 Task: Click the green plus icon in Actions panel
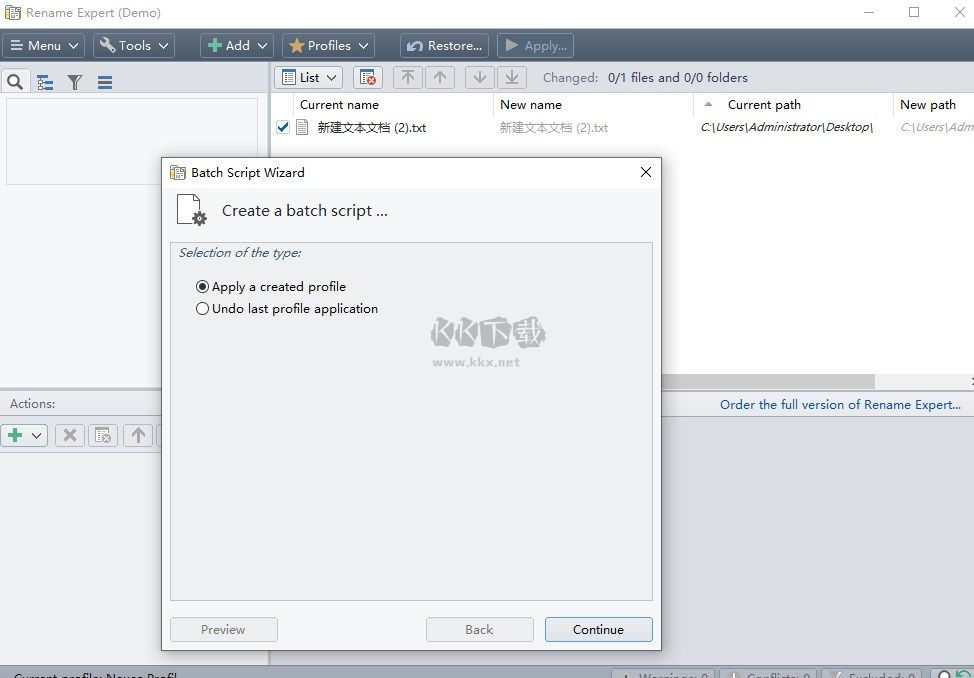[x=16, y=435]
